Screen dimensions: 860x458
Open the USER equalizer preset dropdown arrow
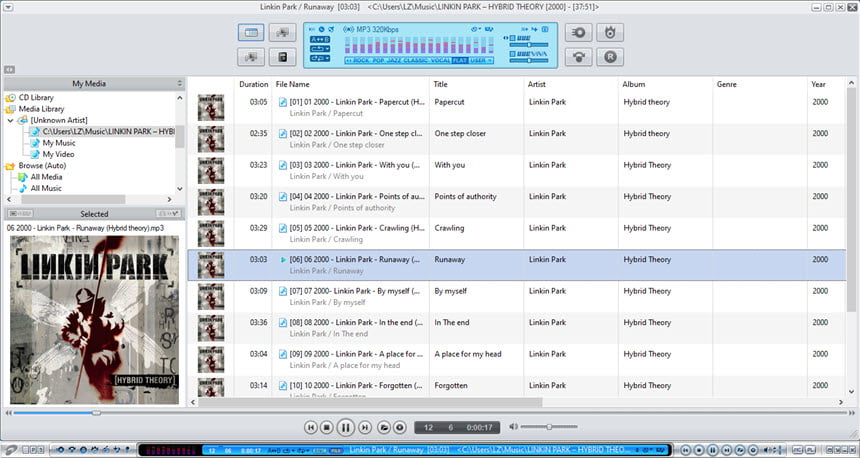tap(490, 60)
